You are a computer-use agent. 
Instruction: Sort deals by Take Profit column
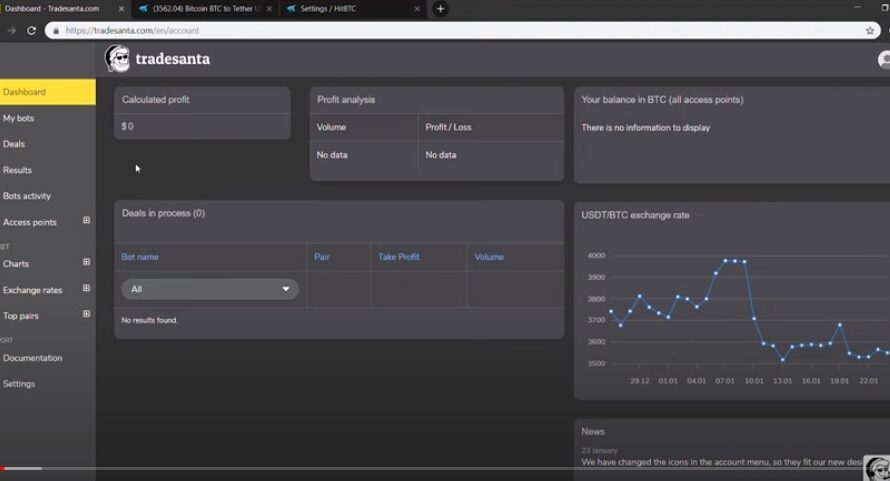398,257
